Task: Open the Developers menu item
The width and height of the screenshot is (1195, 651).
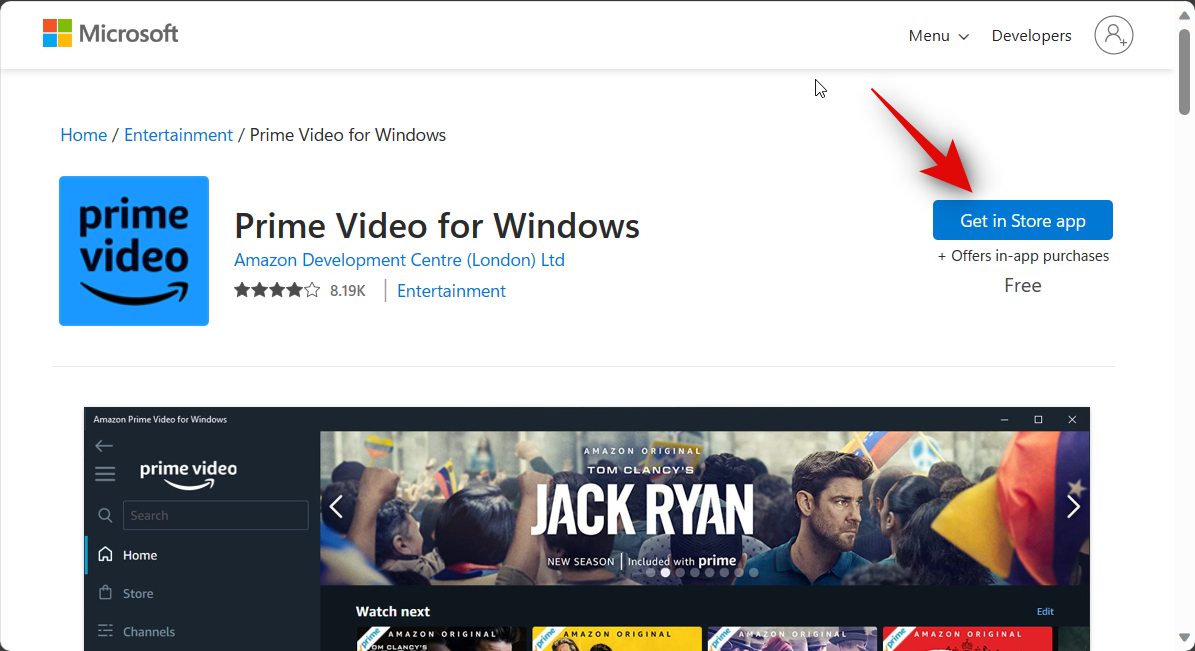Action: [x=1031, y=36]
